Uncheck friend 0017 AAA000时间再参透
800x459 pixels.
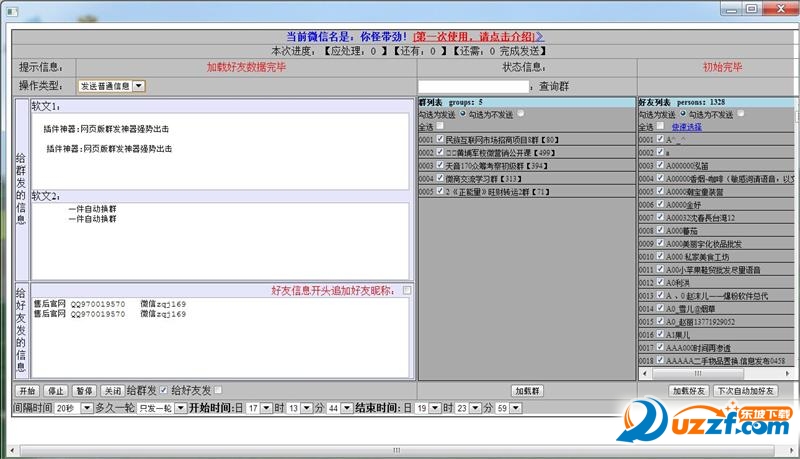click(x=660, y=347)
